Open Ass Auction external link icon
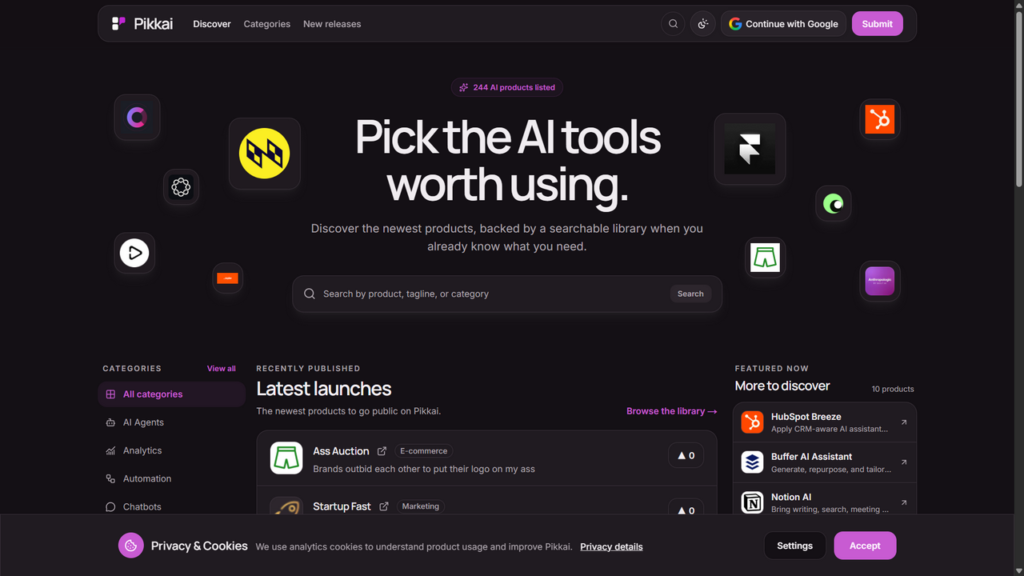 pyautogui.click(x=382, y=451)
